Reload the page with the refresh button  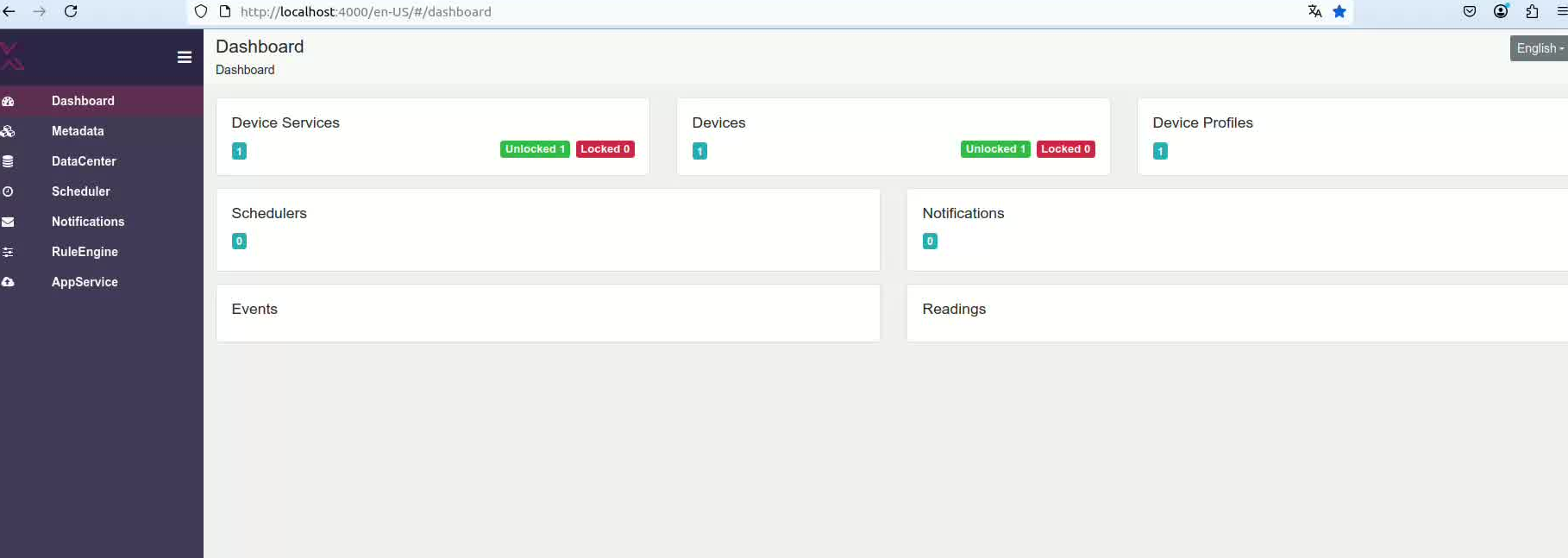pos(71,11)
